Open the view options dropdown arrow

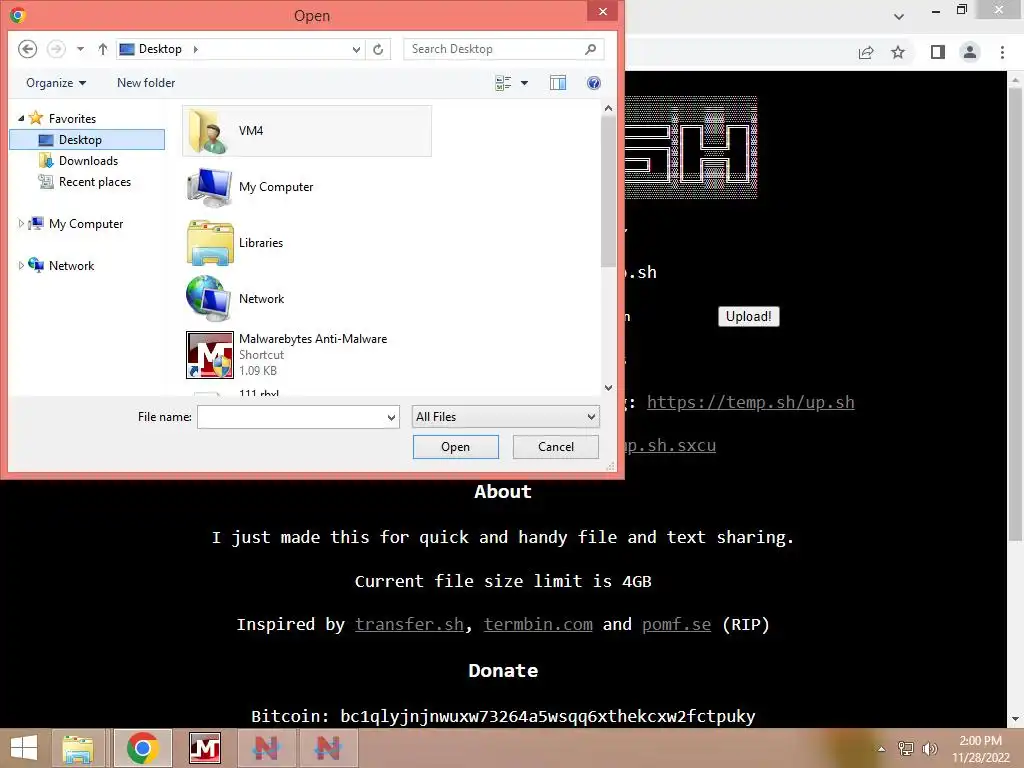click(x=524, y=83)
